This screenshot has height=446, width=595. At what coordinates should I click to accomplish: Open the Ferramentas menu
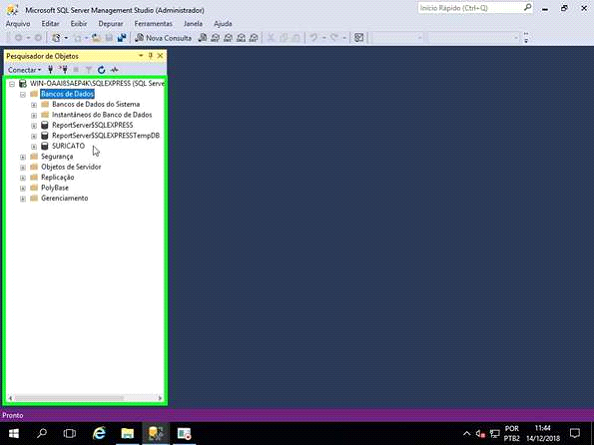[153, 24]
